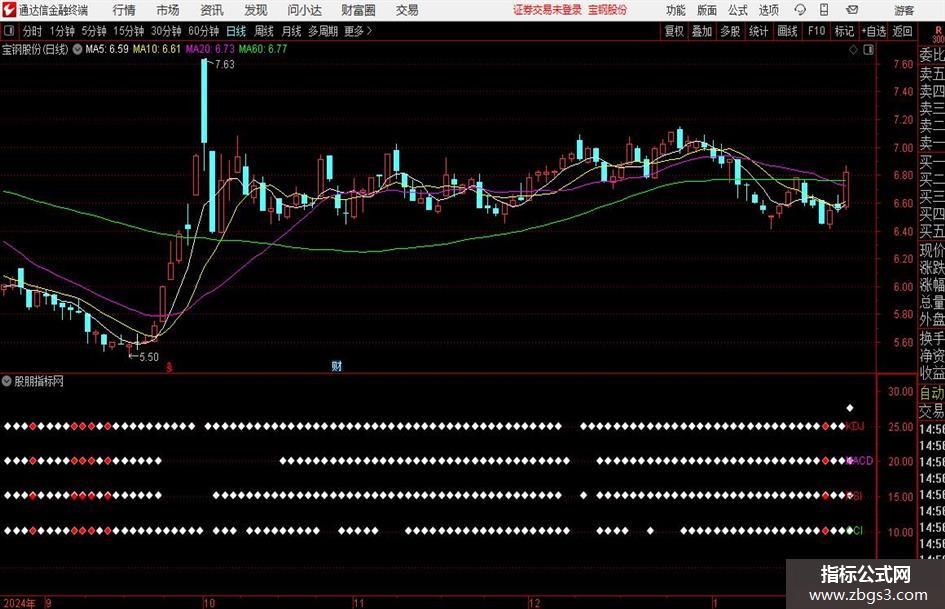Open the 问小达 menu
The height and width of the screenshot is (609, 945).
click(304, 10)
